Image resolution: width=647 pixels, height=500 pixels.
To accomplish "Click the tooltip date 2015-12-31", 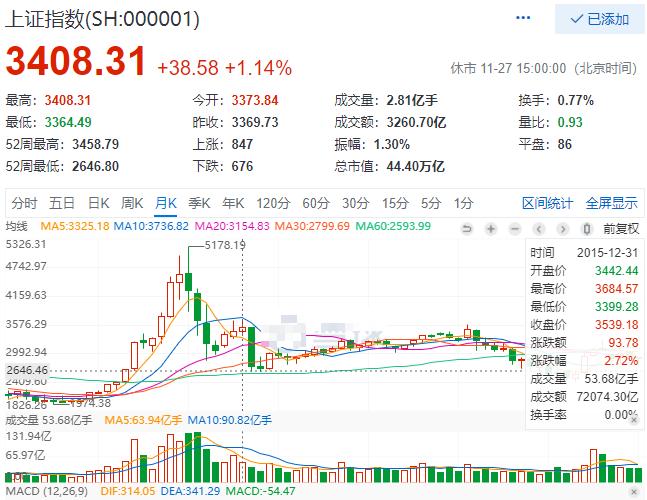I will pyautogui.click(x=607, y=252).
